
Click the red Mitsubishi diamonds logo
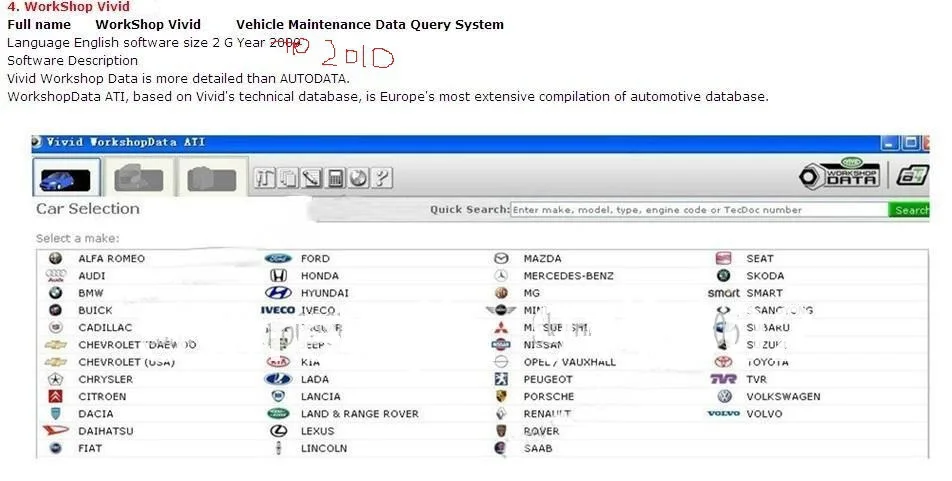[x=501, y=327]
